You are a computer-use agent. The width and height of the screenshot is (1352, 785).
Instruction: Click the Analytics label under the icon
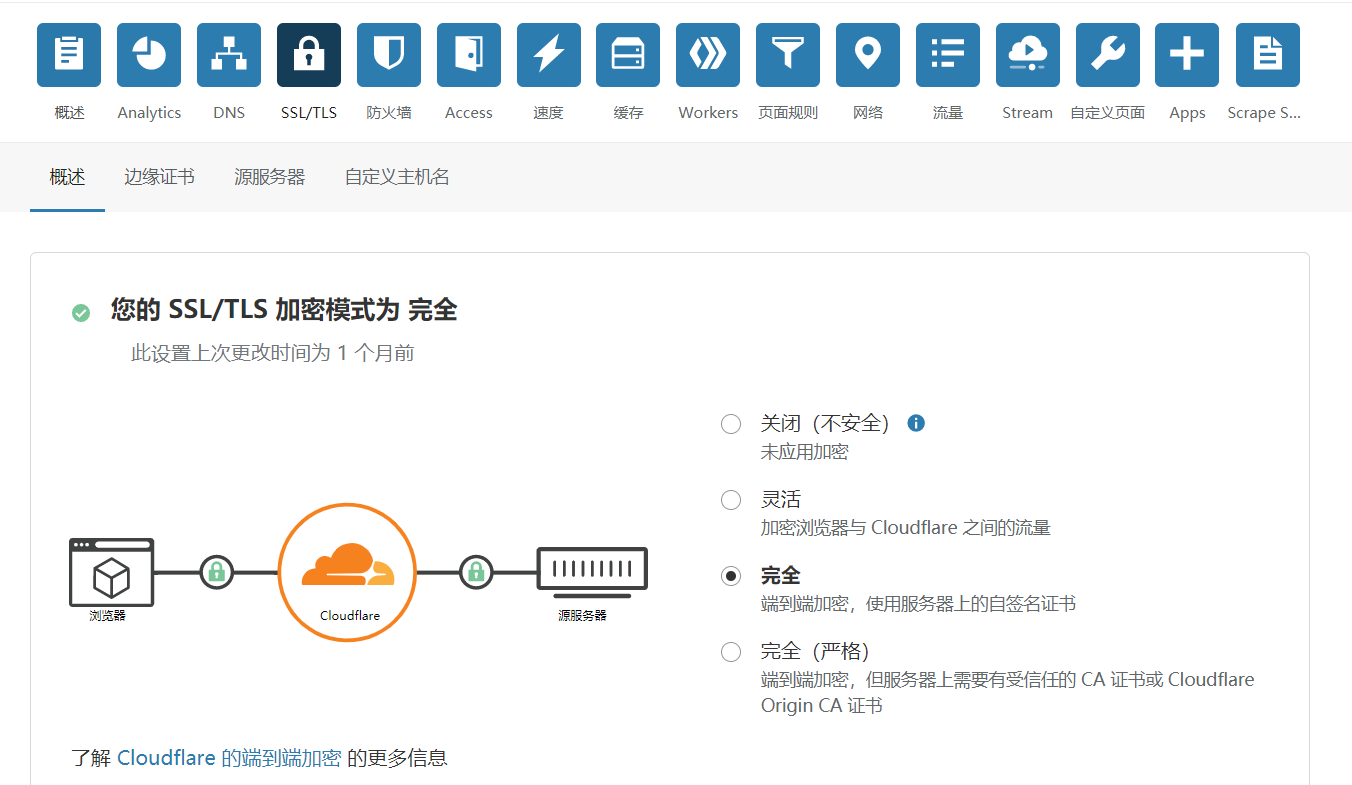pyautogui.click(x=149, y=113)
